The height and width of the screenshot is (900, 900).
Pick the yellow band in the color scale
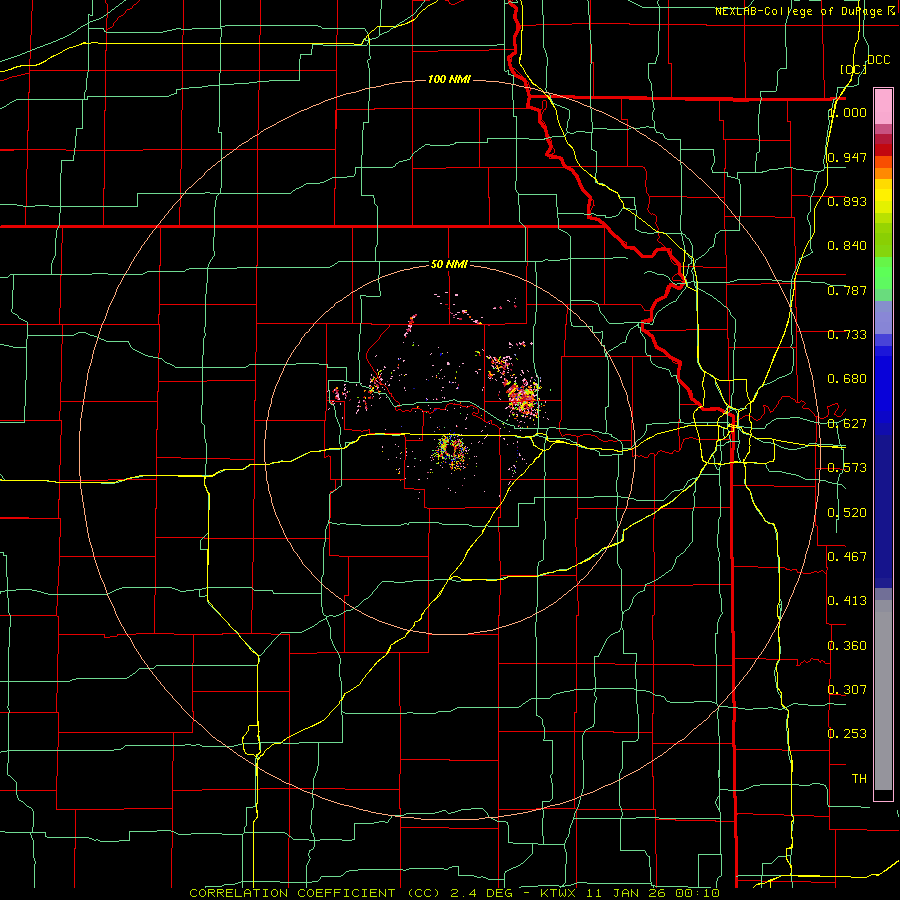(x=883, y=196)
